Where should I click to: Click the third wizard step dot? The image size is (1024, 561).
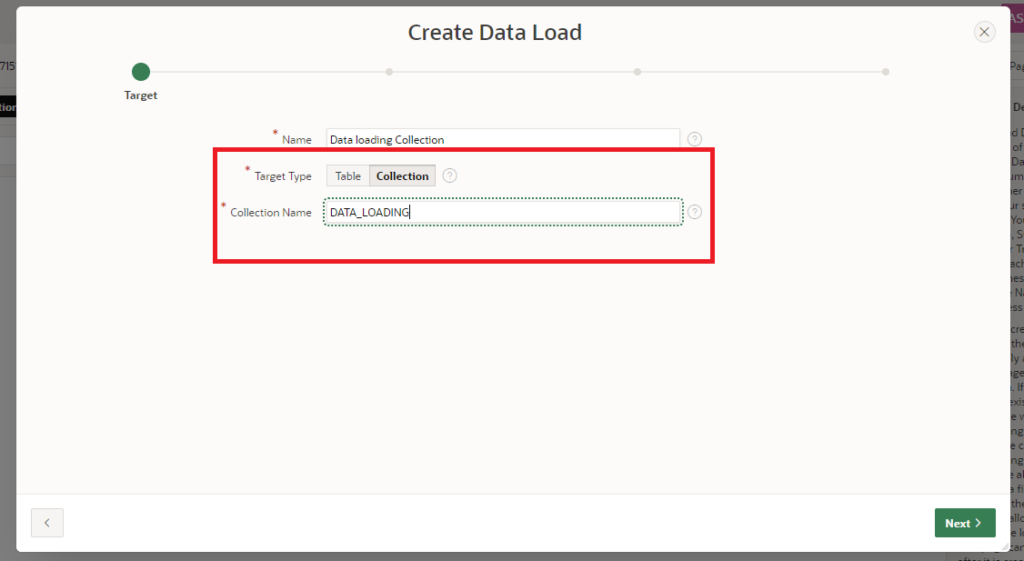(x=637, y=72)
